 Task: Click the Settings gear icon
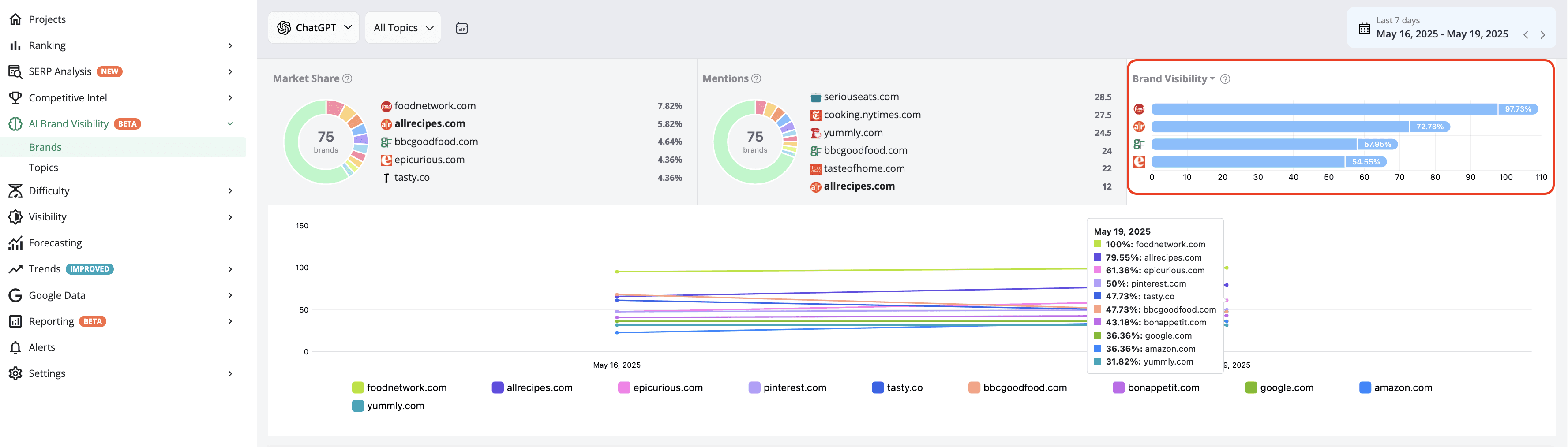(15, 373)
